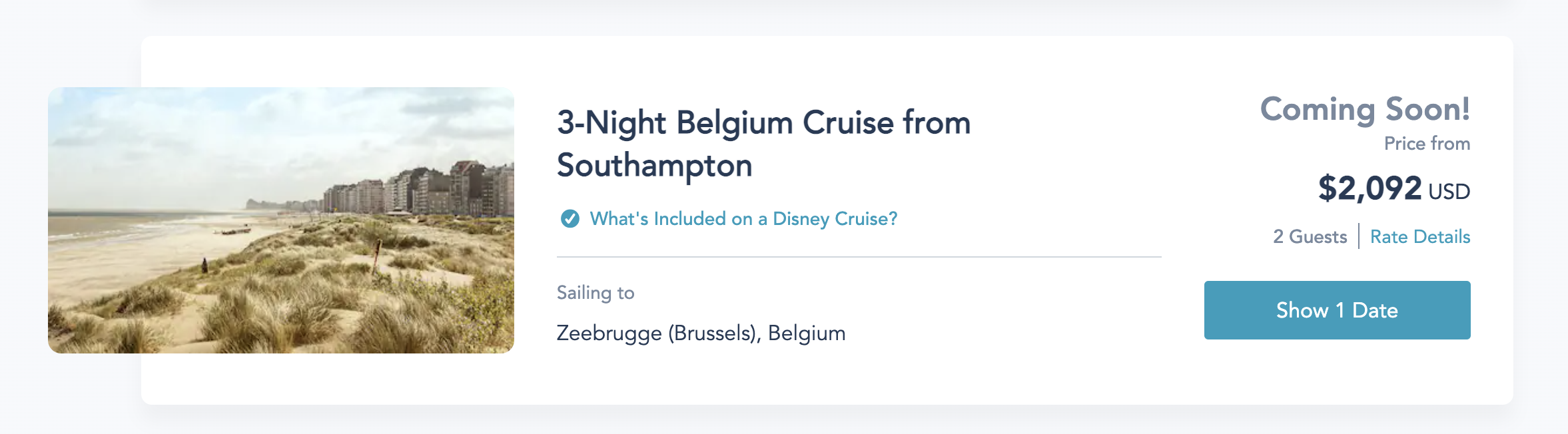
Task: Click the Belgium beach photo thumbnail
Action: pyautogui.click(x=280, y=220)
